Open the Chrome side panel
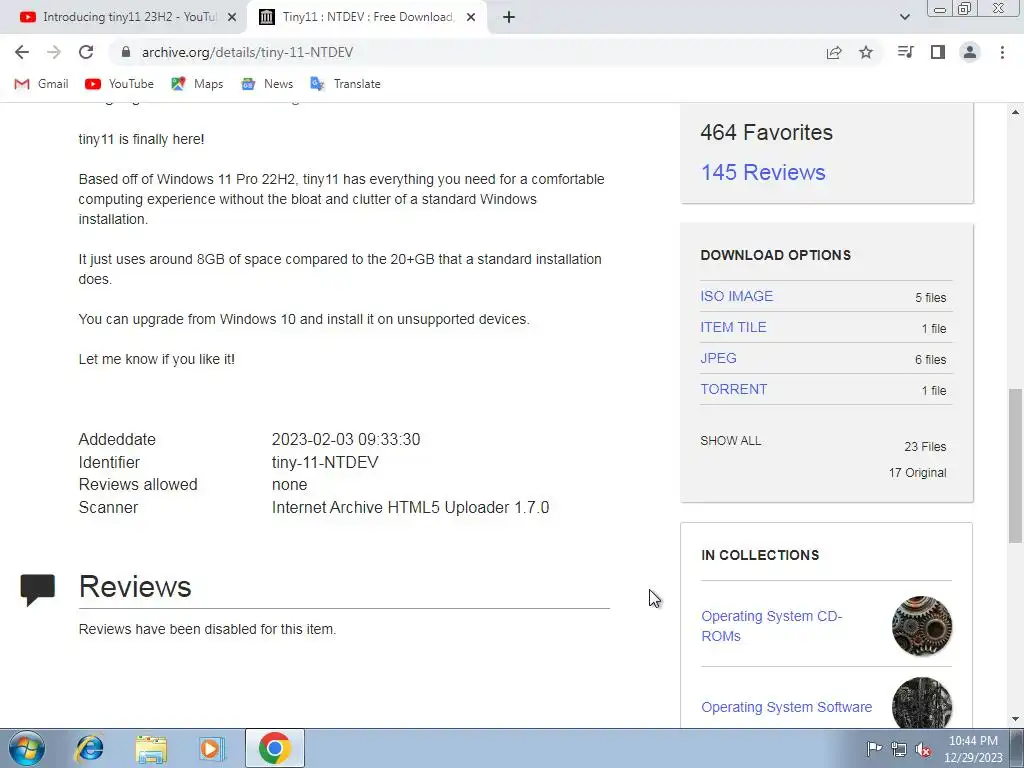This screenshot has height=768, width=1024. coord(938,52)
